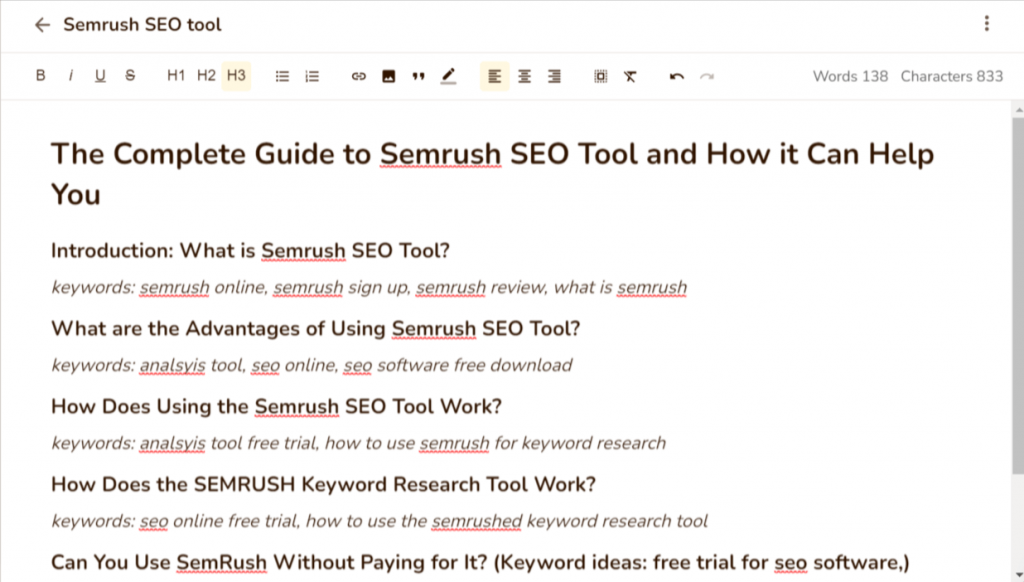Insert a numbered list
This screenshot has width=1024, height=582.
click(312, 76)
